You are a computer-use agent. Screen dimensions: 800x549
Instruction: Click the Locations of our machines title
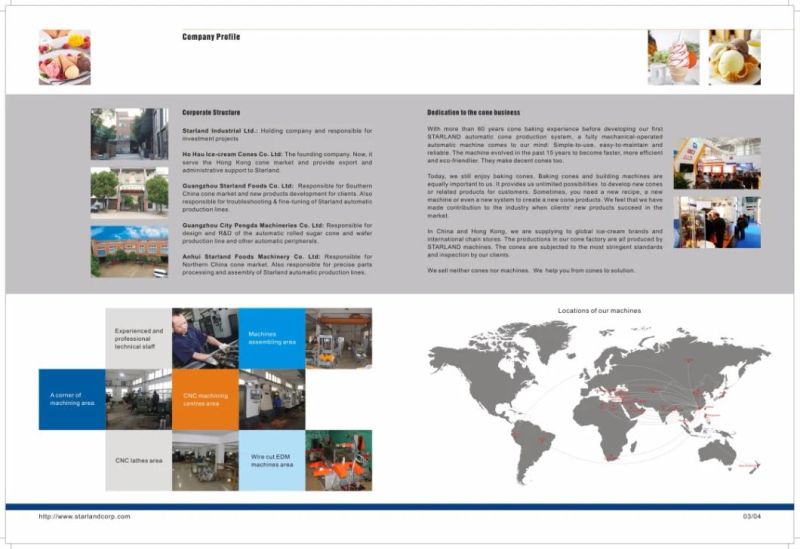(x=599, y=310)
